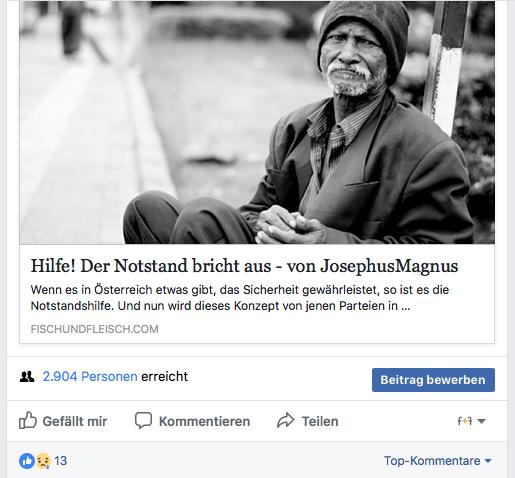Click the FISCHUNDFLEISCH.COM source domain
This screenshot has width=515, height=478.
[x=94, y=329]
